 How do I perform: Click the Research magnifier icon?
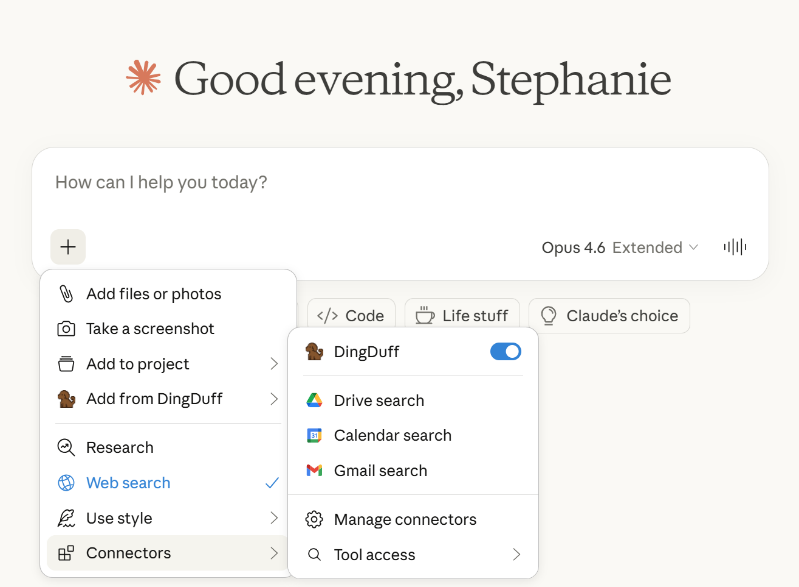(x=66, y=447)
